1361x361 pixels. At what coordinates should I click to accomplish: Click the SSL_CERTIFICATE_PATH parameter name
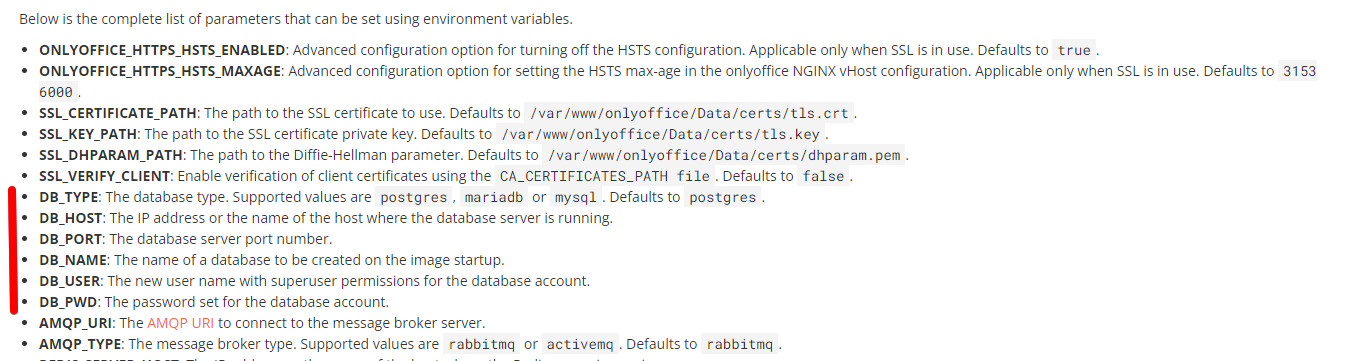119,113
